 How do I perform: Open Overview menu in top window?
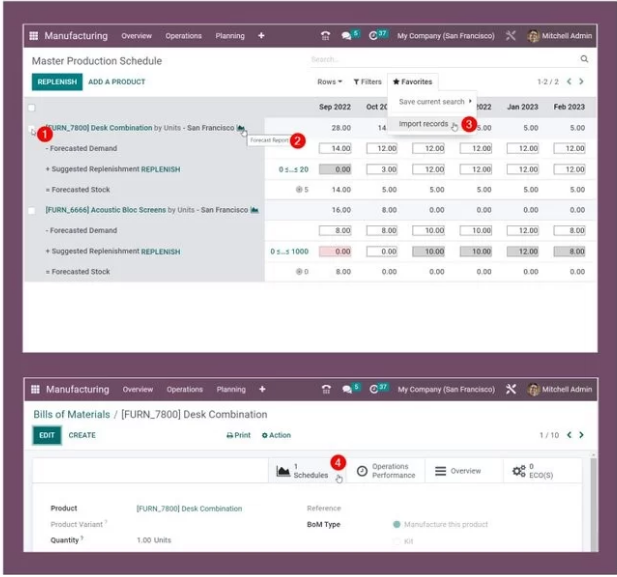[x=136, y=36]
